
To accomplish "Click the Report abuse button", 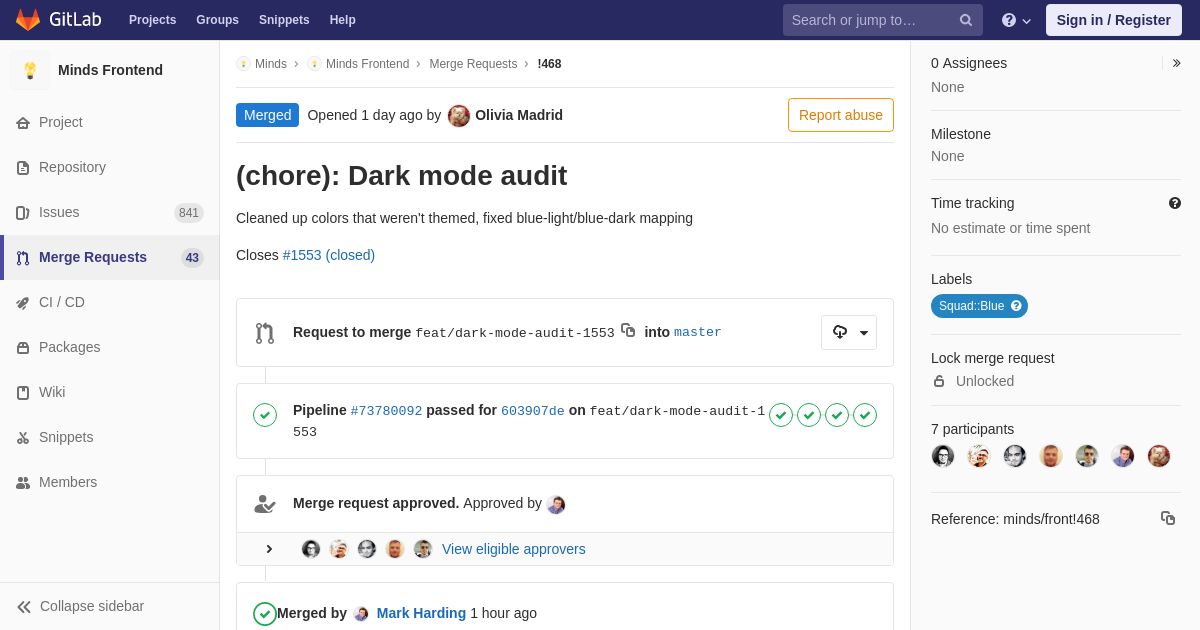I will coord(841,115).
